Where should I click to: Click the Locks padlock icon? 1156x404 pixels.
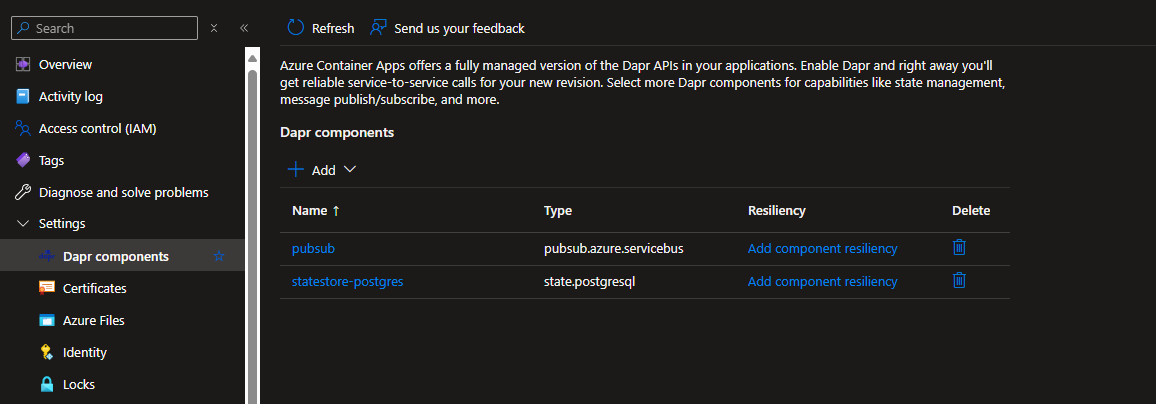47,384
